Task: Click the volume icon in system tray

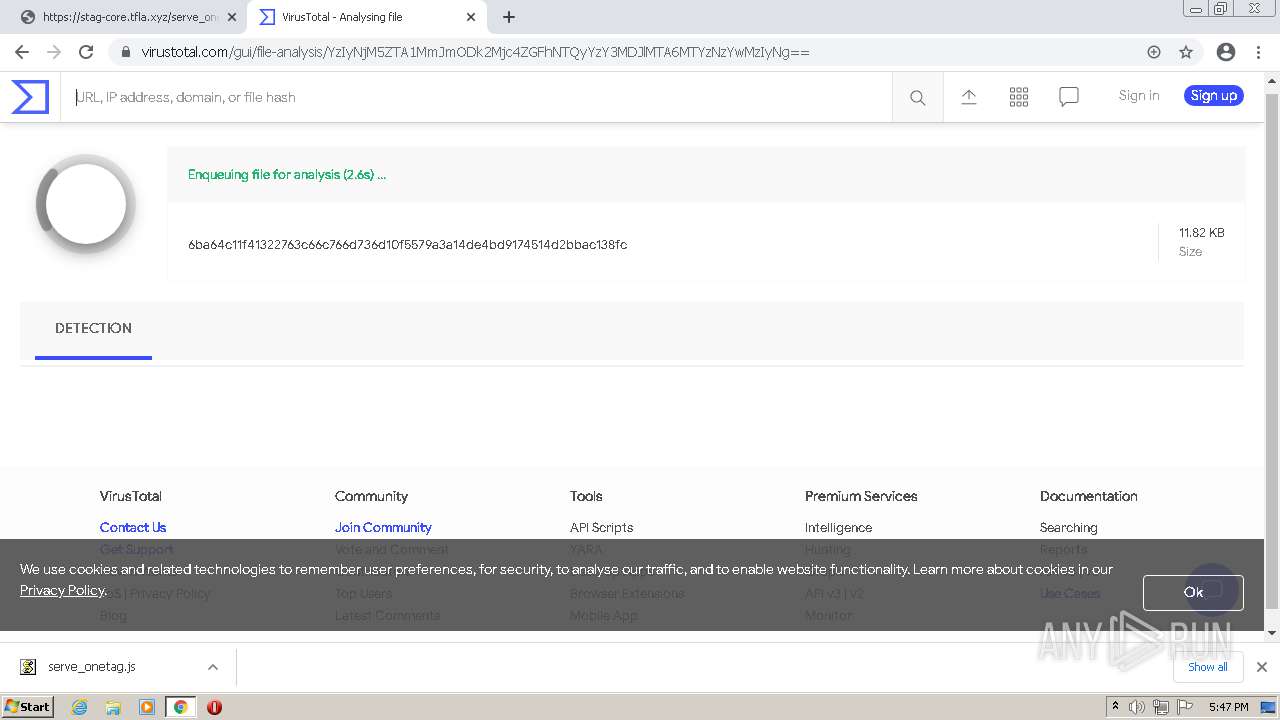Action: coord(1137,707)
